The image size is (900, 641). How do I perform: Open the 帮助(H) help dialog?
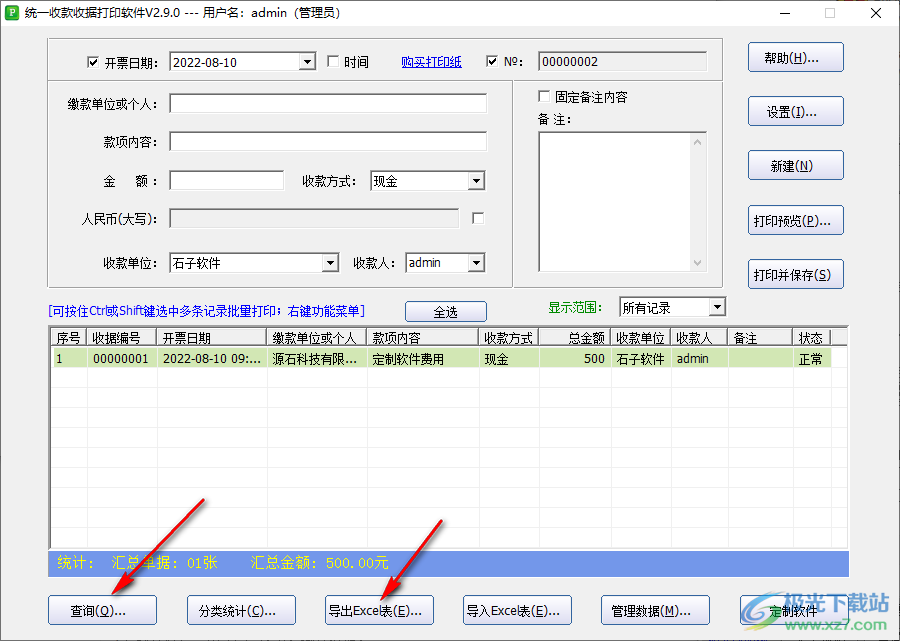[x=795, y=57]
